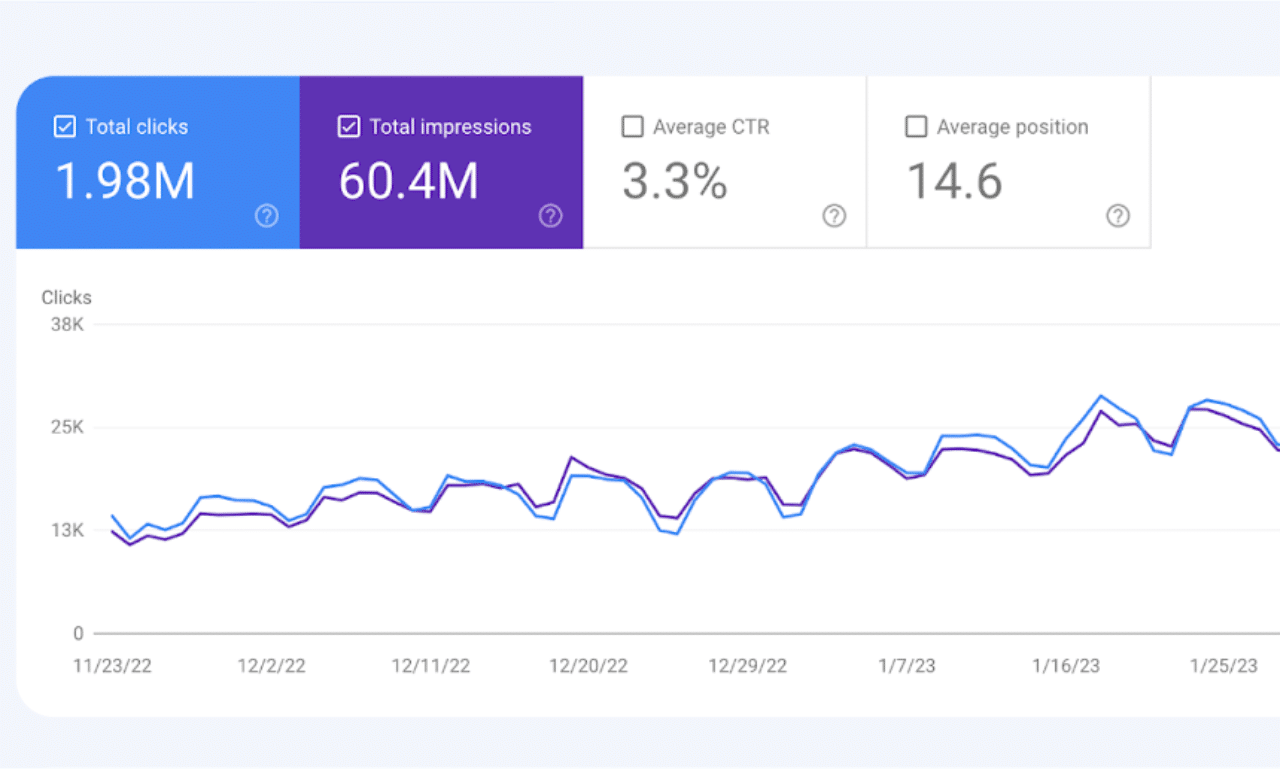Click the Average position label text
Screen dimensions: 1280x769
point(1012,127)
